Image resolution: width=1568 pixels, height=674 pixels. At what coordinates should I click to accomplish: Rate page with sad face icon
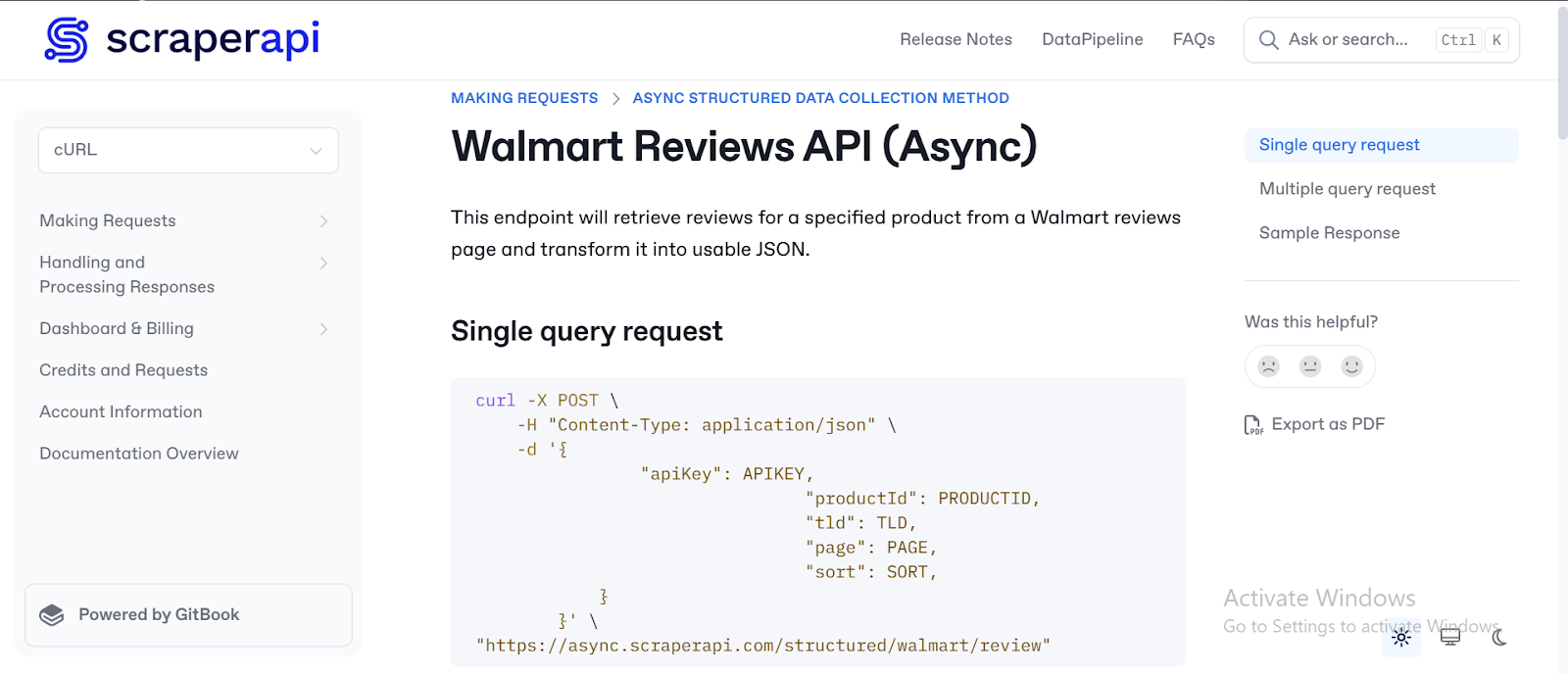click(1269, 366)
